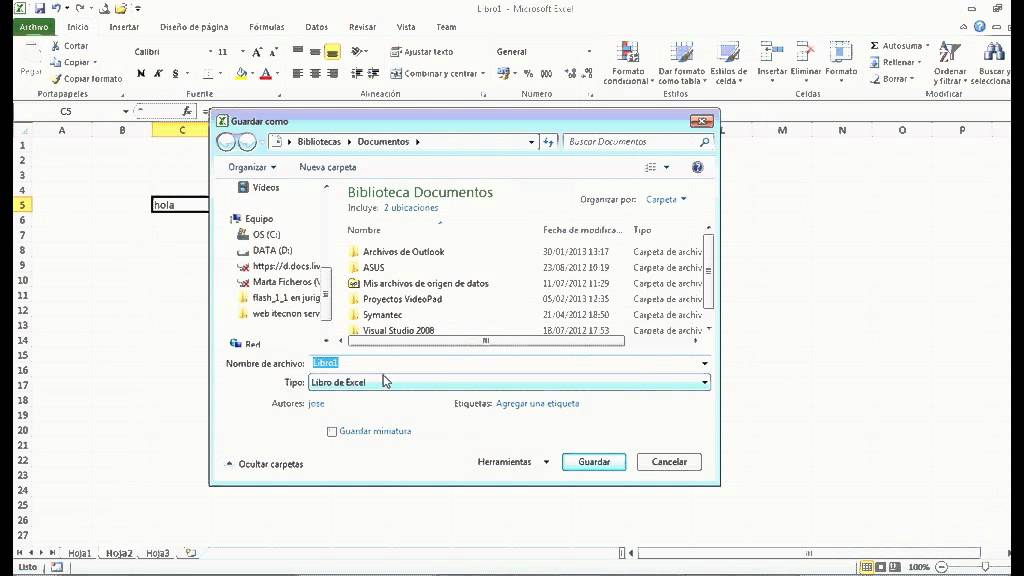Screen dimensions: 1024x576
Task: Open Dar formato como tabla gallery
Action: pos(682,63)
